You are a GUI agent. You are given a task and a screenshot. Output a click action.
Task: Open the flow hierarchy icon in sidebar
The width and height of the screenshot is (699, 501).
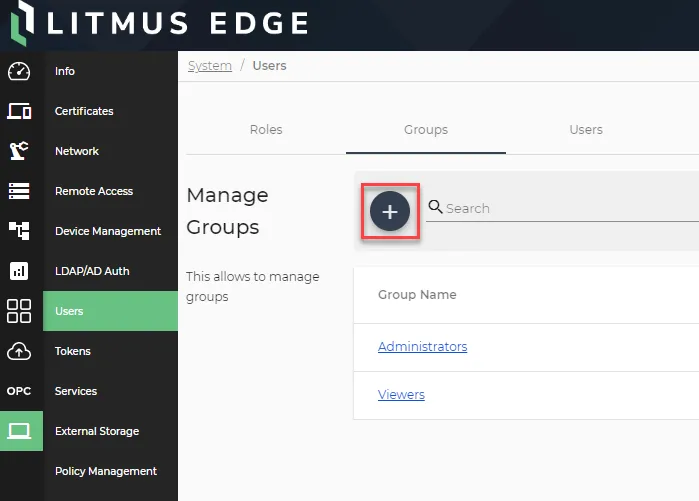[19, 231]
